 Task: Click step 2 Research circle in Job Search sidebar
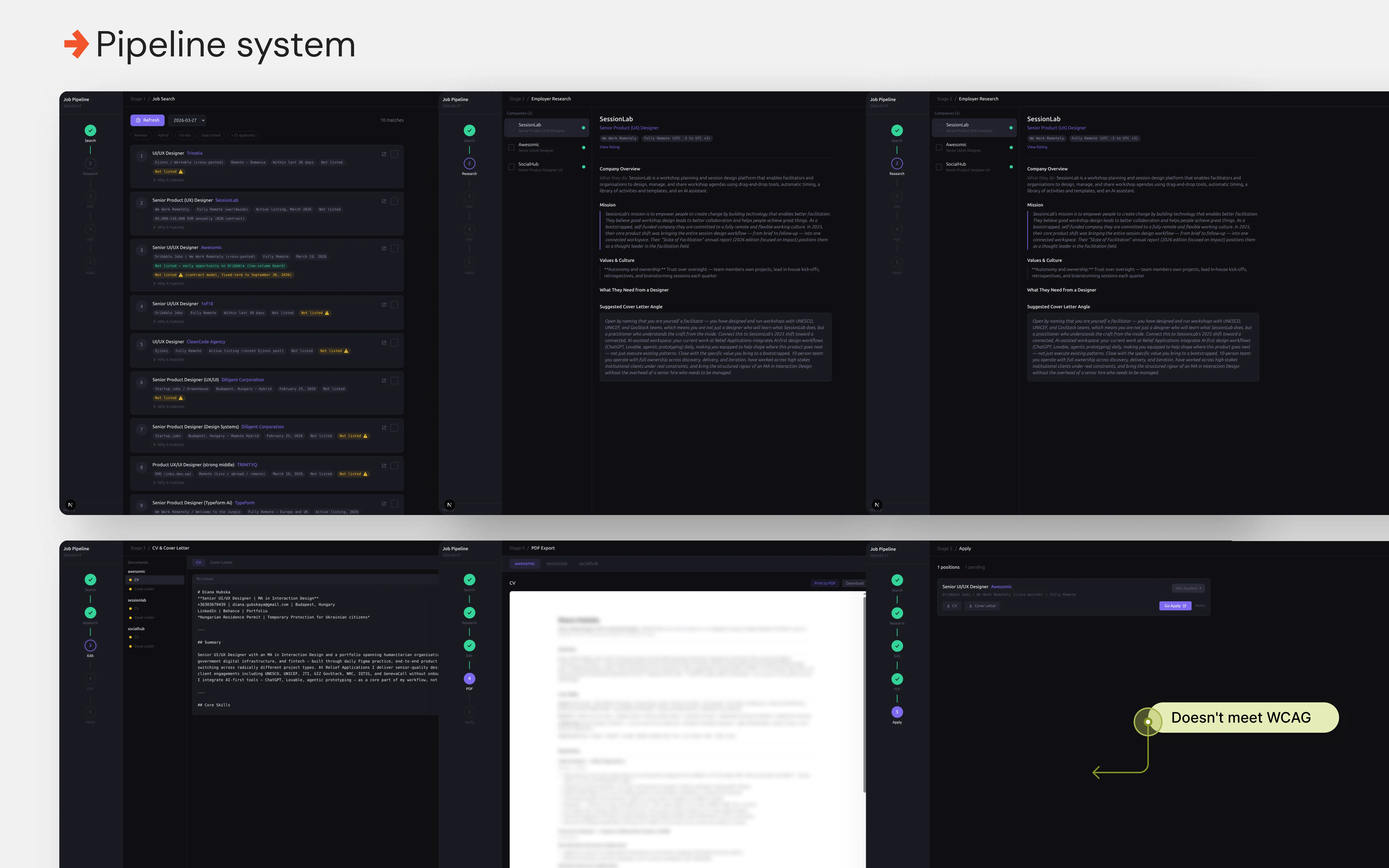click(x=90, y=164)
